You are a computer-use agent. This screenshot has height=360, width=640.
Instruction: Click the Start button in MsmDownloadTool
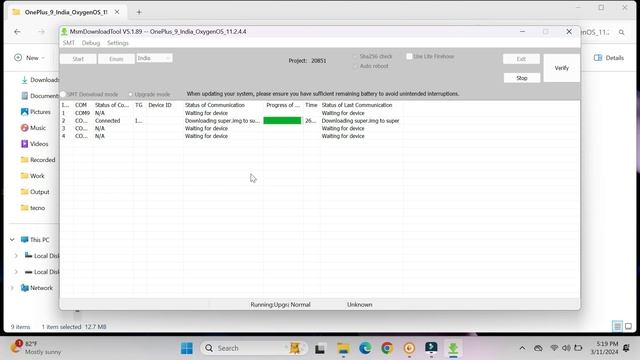click(x=78, y=59)
